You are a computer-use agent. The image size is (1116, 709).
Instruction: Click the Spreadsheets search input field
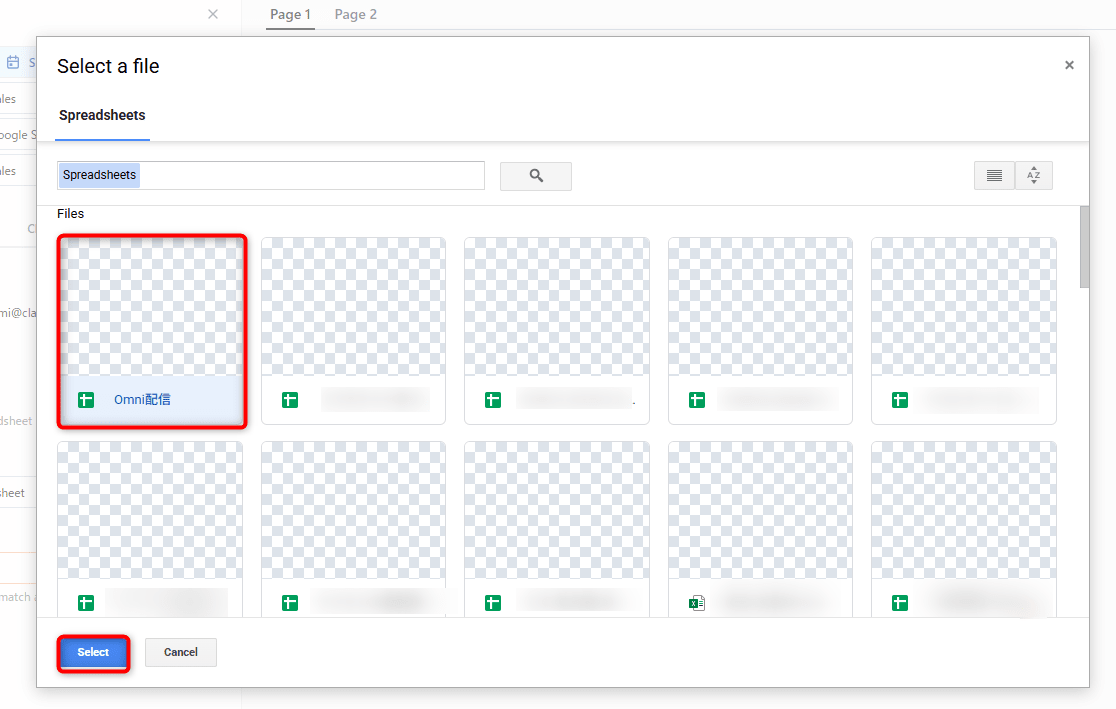[x=270, y=176]
